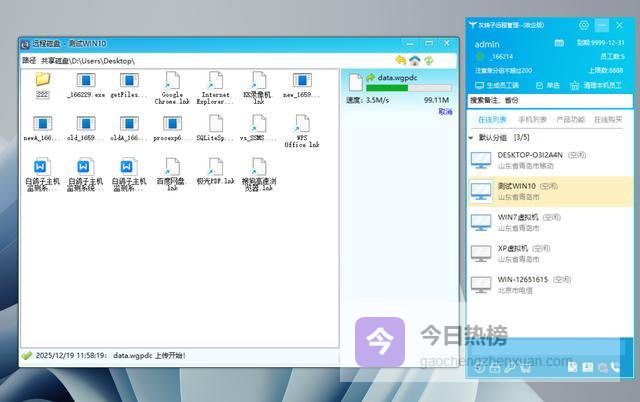The height and width of the screenshot is (402, 640).
Task: Switch to the 产品功能 tab
Action: point(570,119)
